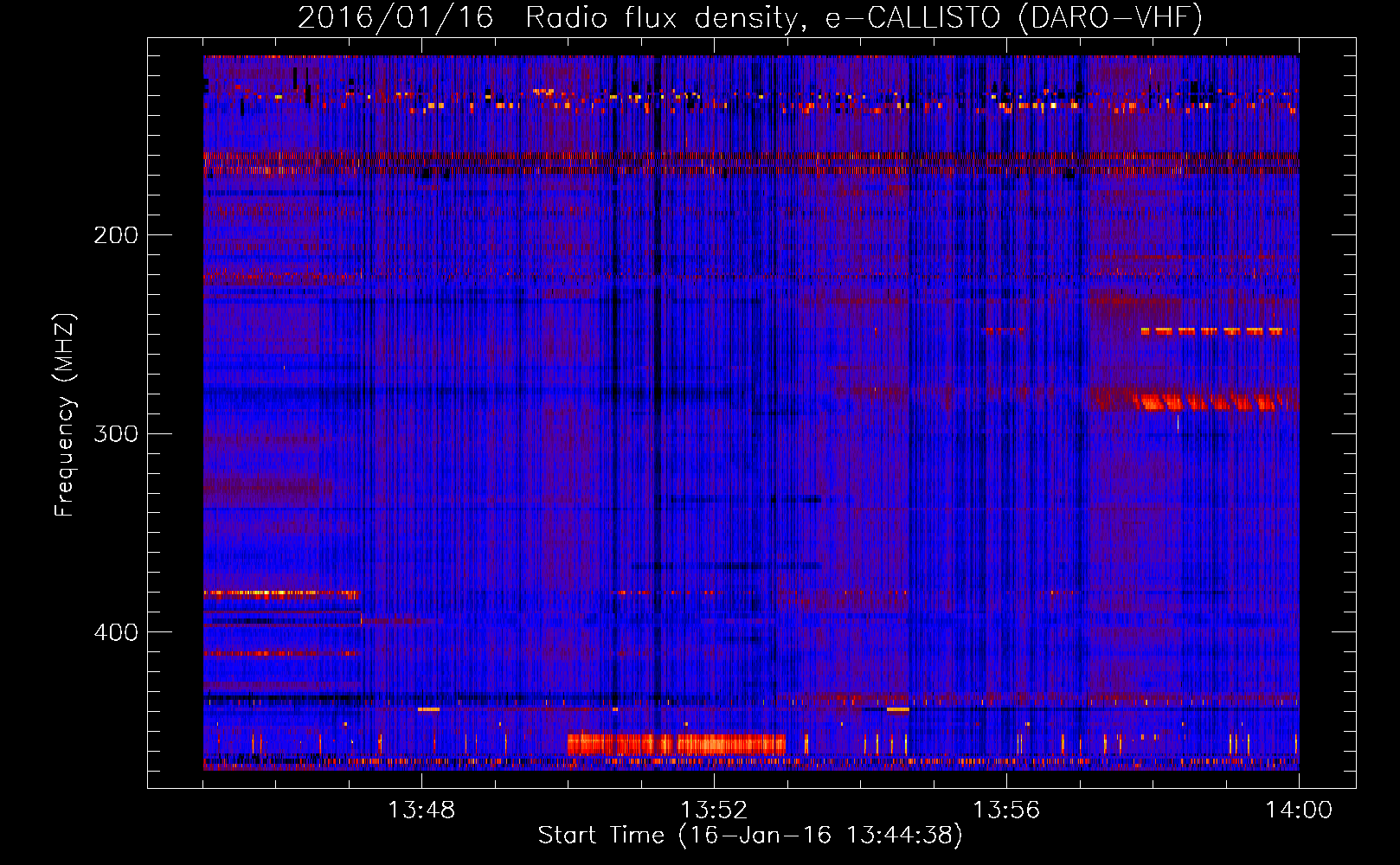Click the red burst feature near 290 MHz
Viewport: 1400px width, 865px height.
click(x=1210, y=401)
